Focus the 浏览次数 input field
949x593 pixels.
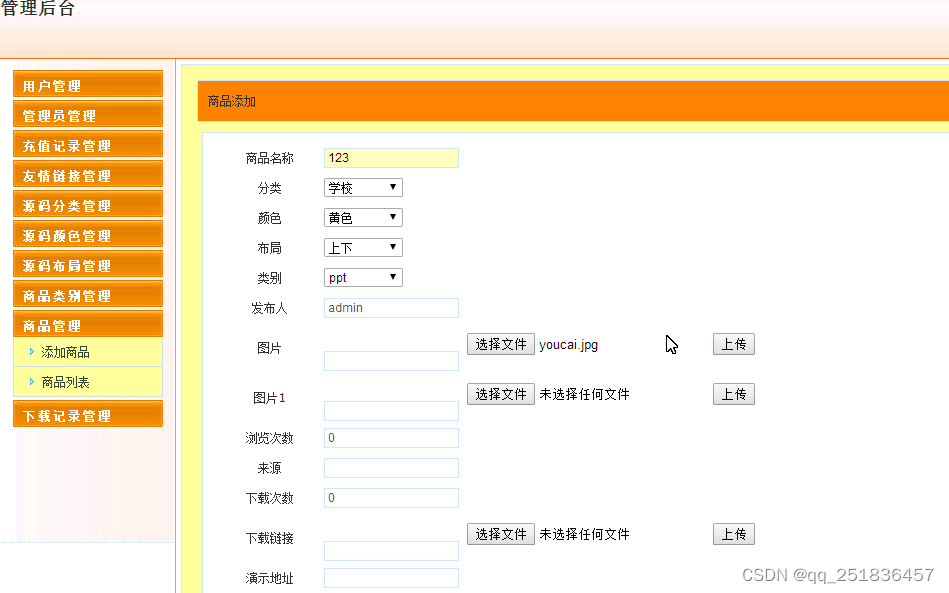pos(391,438)
